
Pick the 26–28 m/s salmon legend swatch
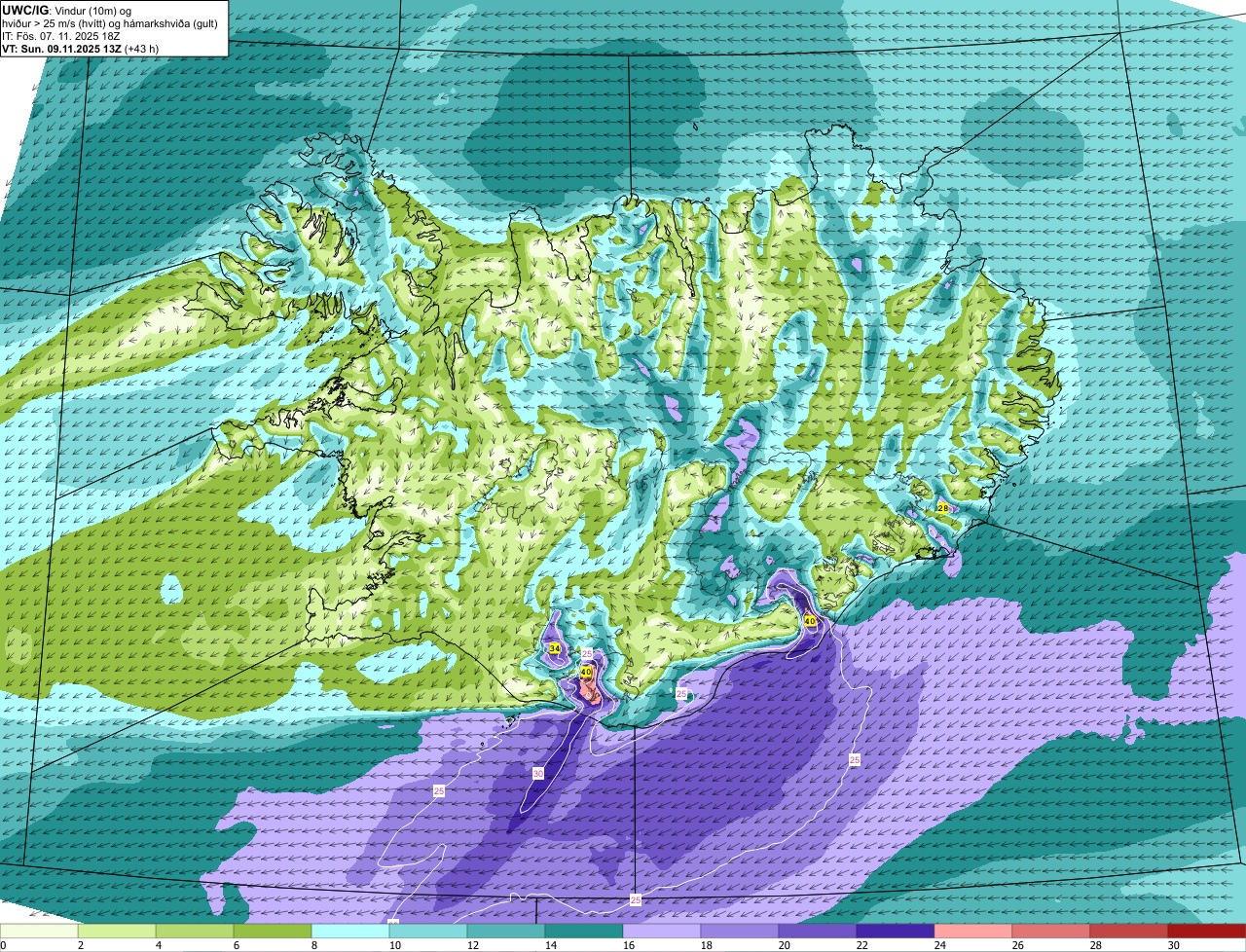1051,932
